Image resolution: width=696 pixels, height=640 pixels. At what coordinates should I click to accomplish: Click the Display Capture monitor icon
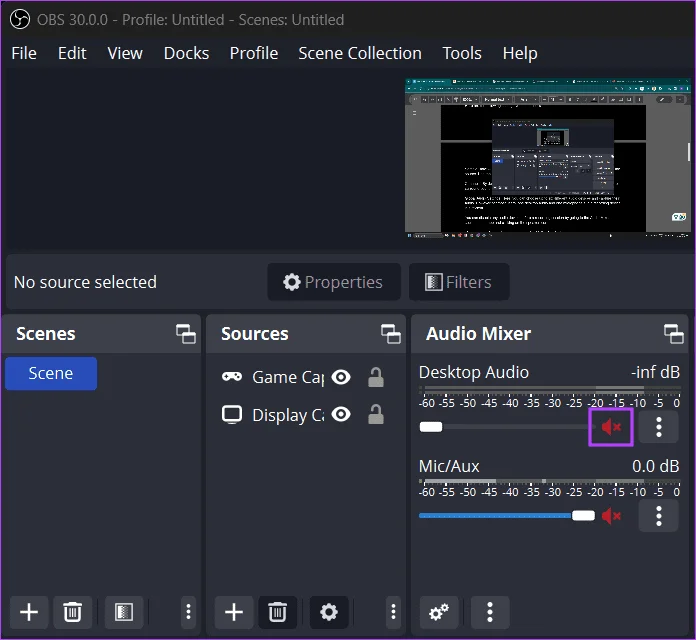point(232,415)
